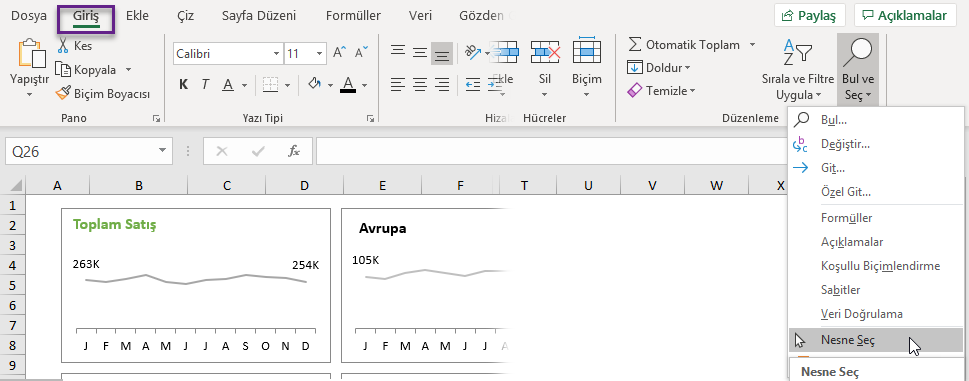969x381 pixels.
Task: Click the font color red underlined A
Action: [x=348, y=85]
